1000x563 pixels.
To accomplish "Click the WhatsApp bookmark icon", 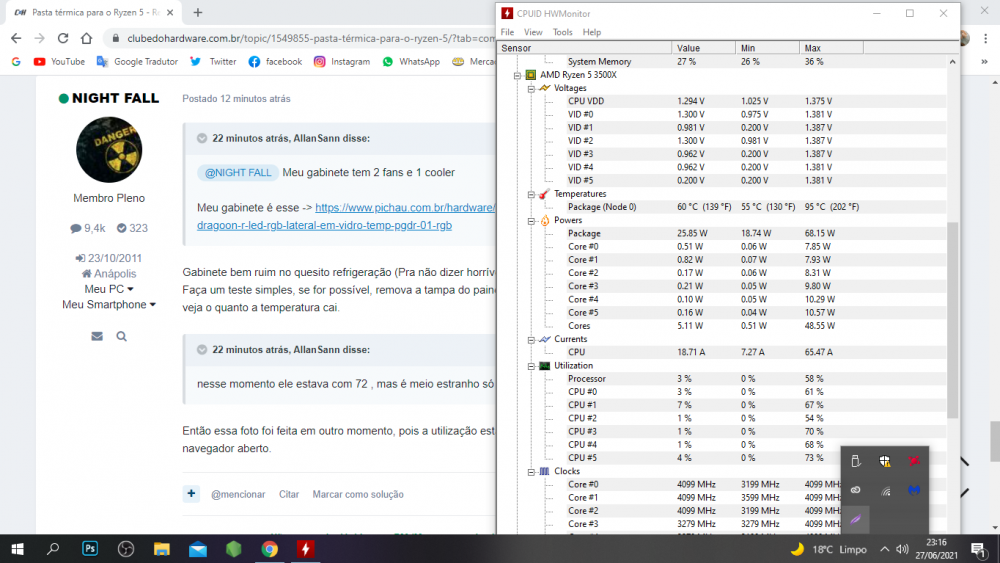I will (388, 61).
